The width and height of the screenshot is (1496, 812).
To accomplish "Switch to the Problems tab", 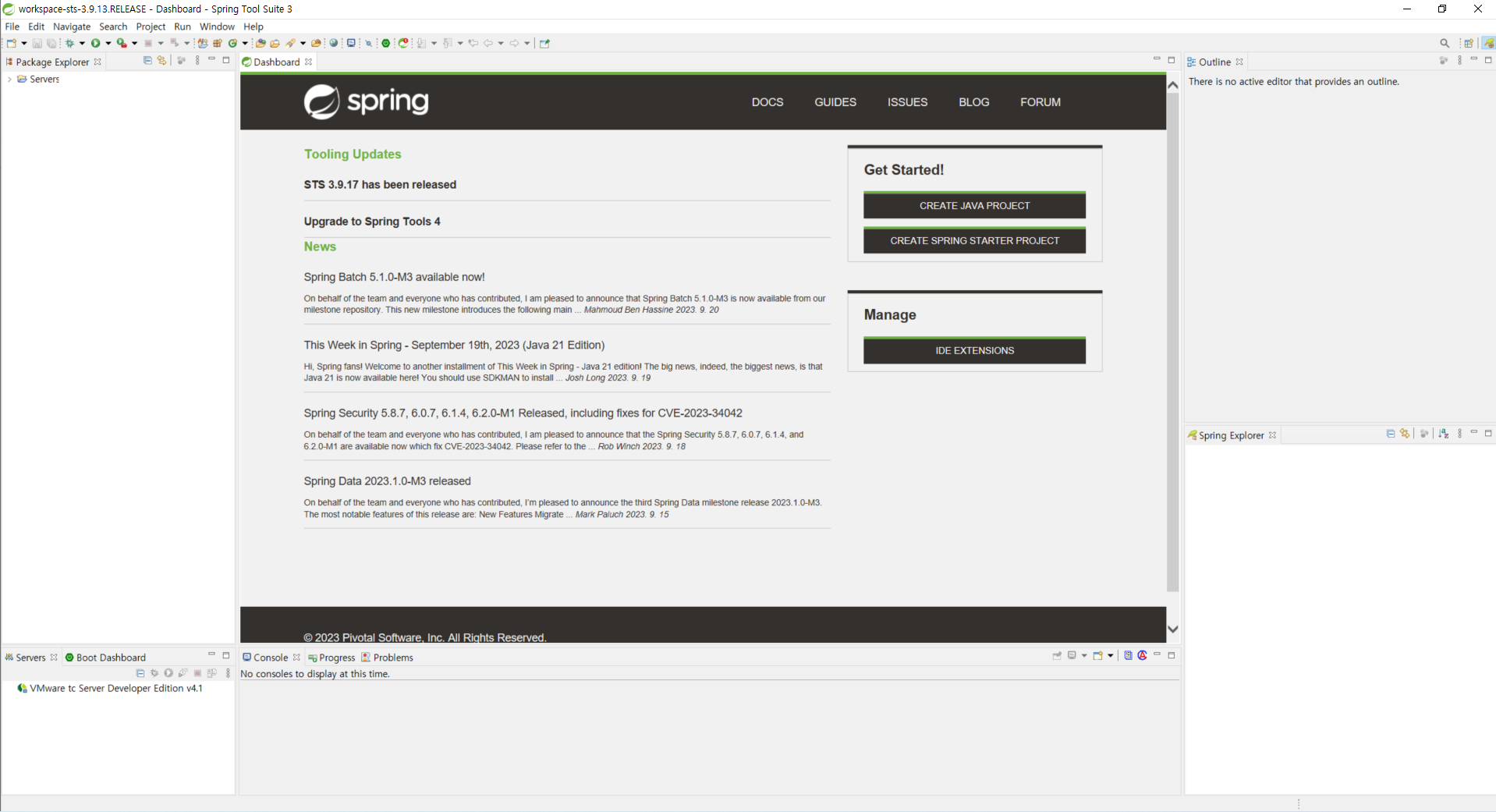I will (387, 658).
